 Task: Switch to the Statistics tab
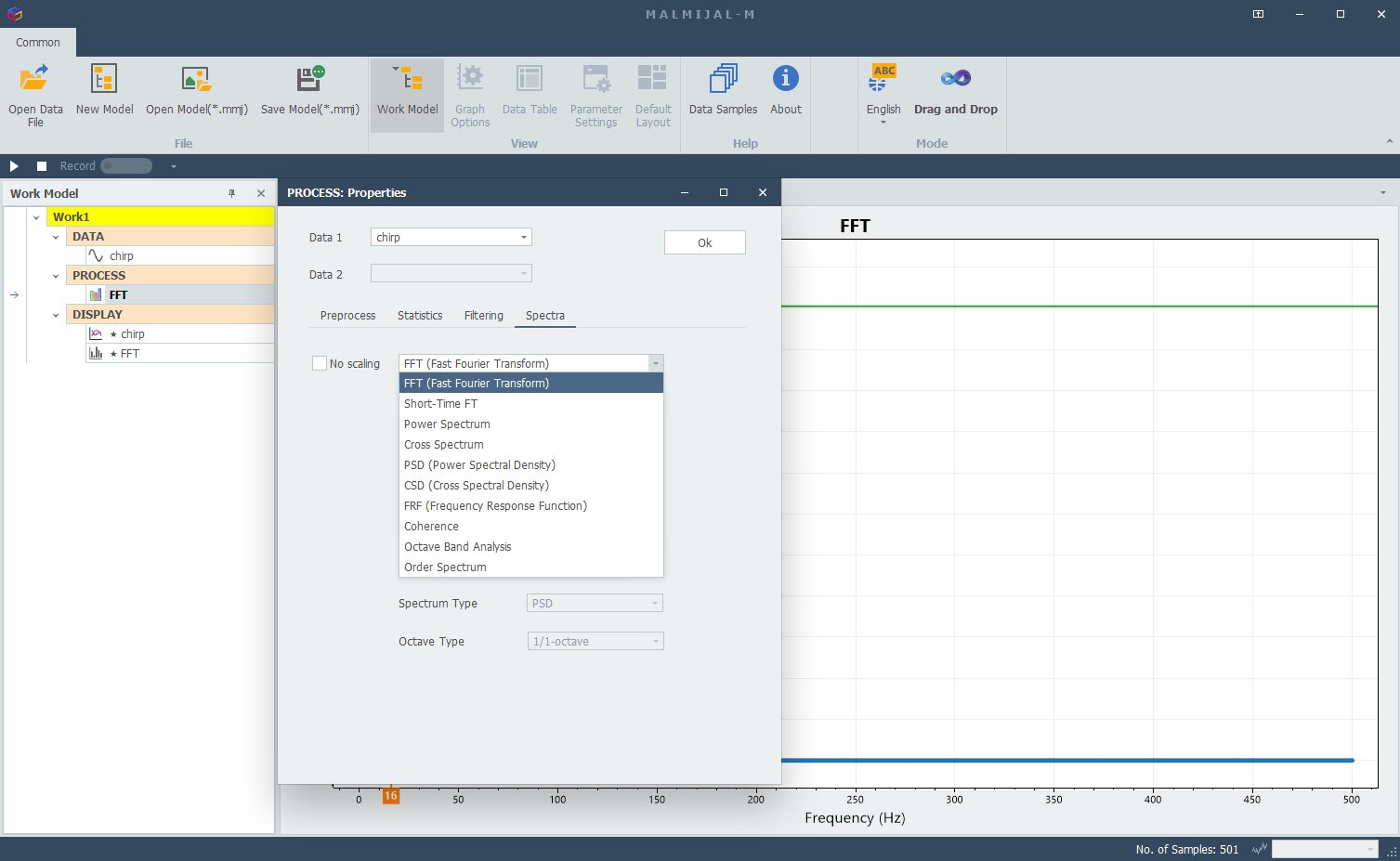click(420, 316)
